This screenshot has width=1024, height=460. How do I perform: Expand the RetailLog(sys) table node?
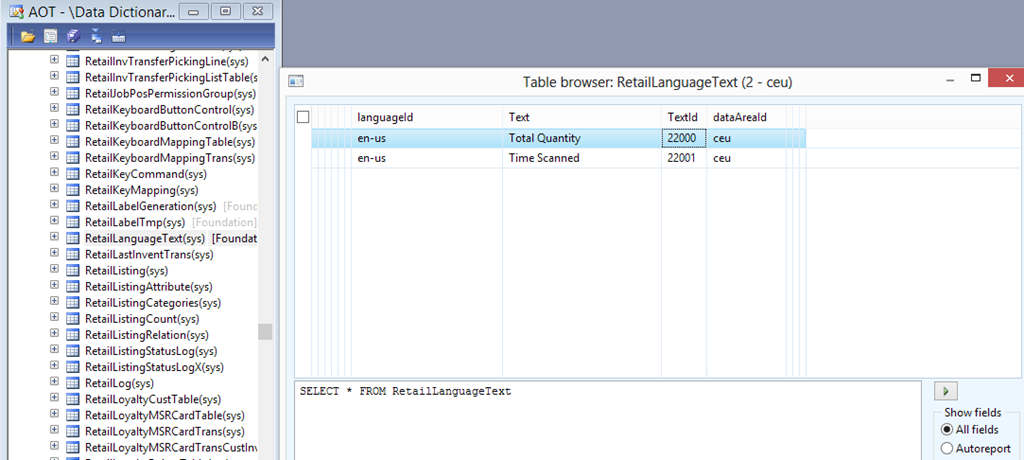pyautogui.click(x=54, y=383)
